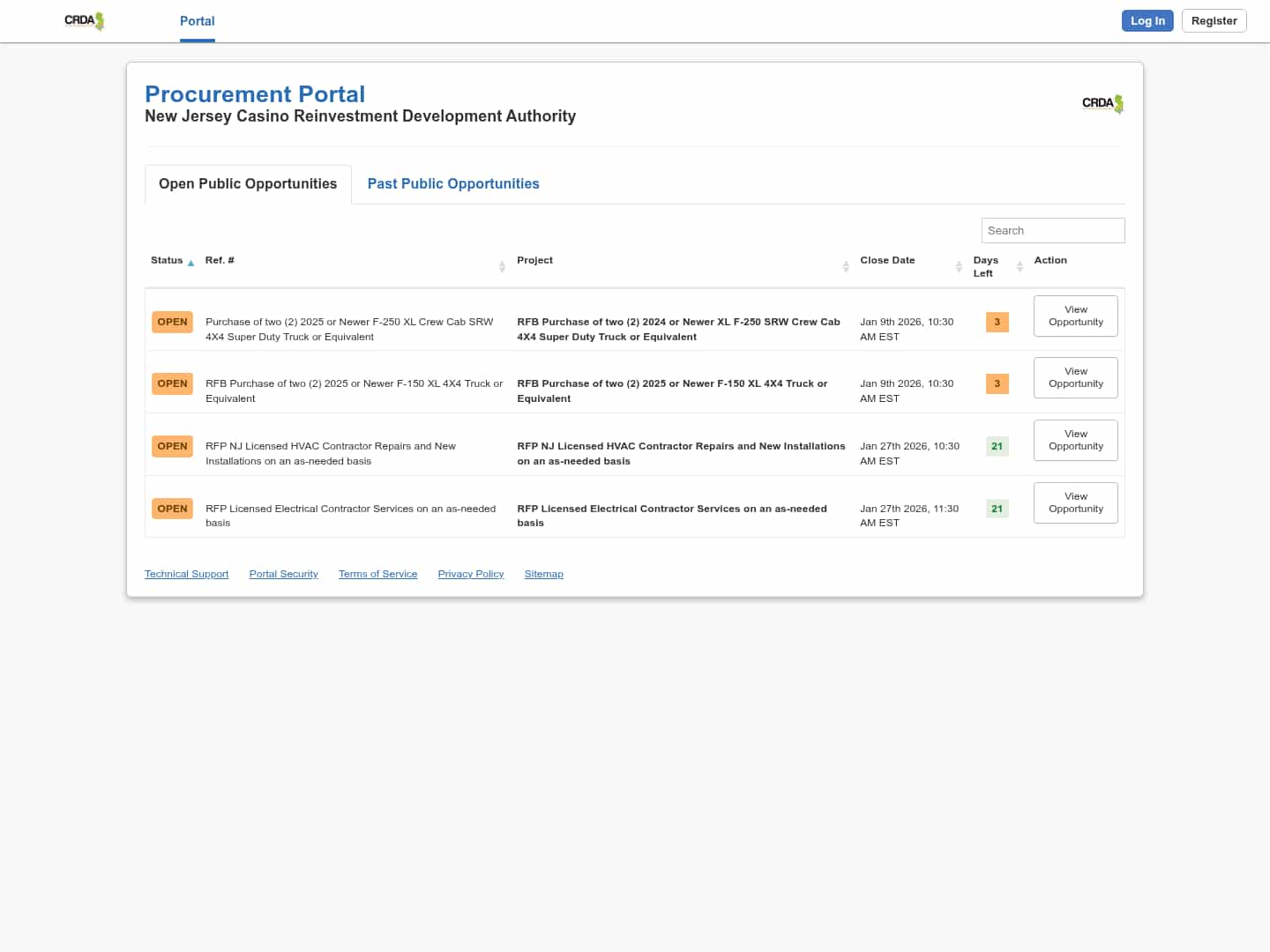Open the Privacy Policy footer link
The width and height of the screenshot is (1270, 952).
471,574
